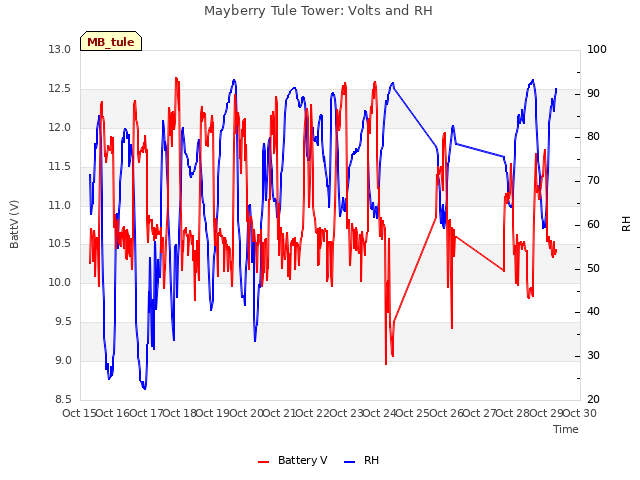Toggle Battery V legend entry
The image size is (640, 480).
[x=293, y=460]
